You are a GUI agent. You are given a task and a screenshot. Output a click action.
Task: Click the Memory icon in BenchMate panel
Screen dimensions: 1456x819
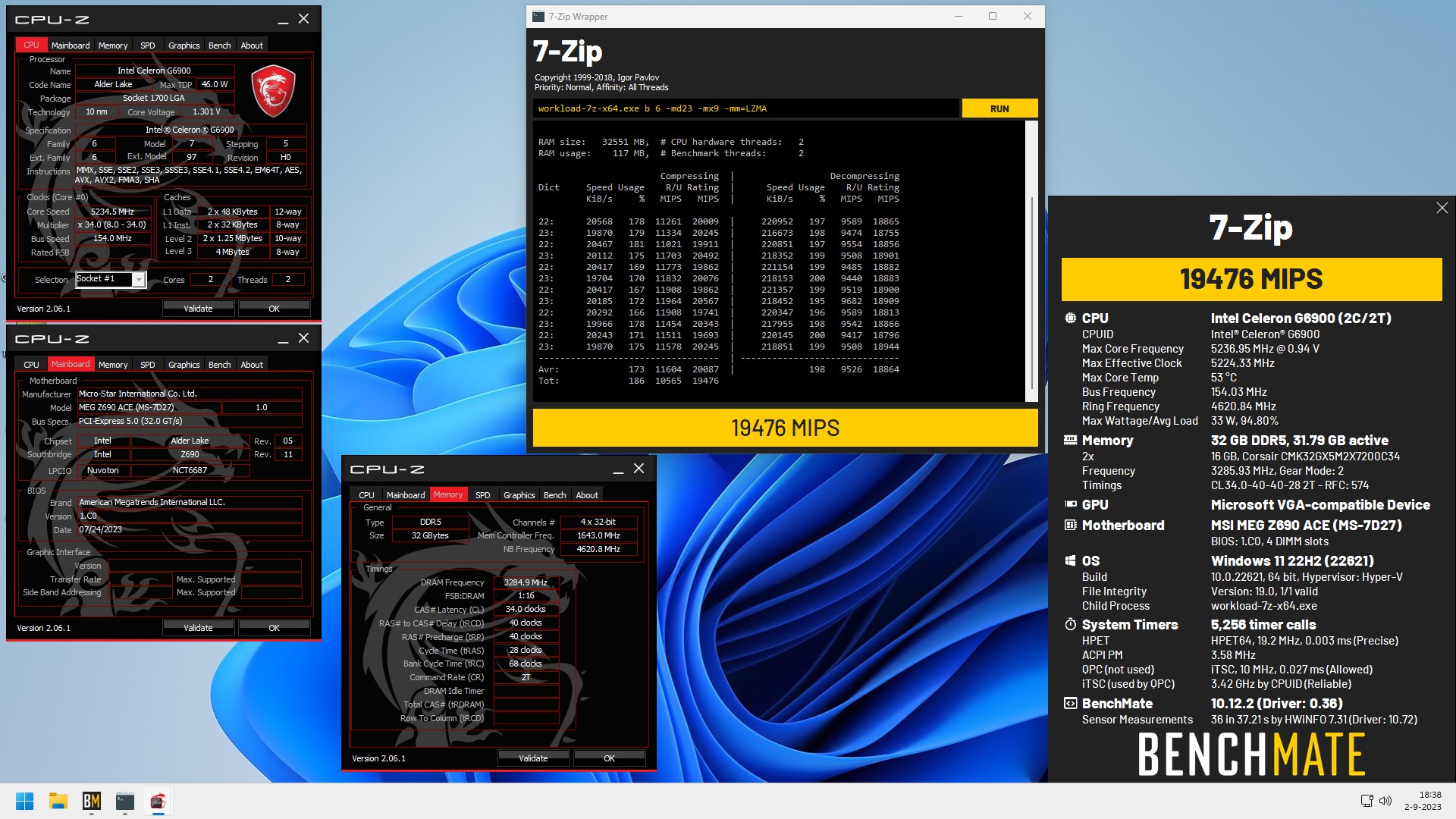tap(1070, 441)
